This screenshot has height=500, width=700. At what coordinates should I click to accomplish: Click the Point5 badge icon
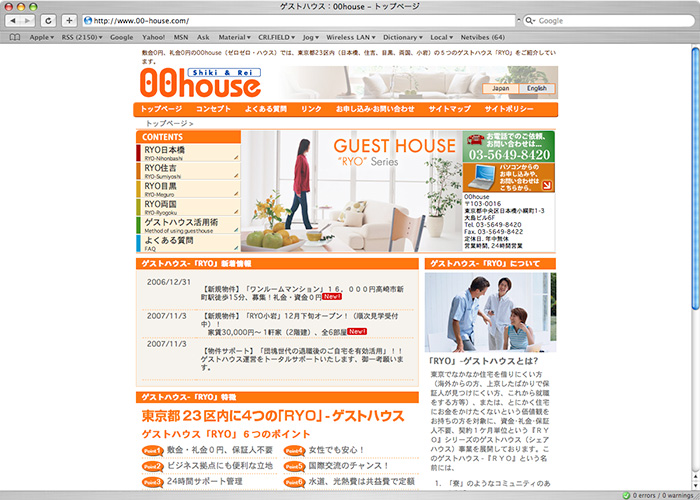[x=294, y=467]
